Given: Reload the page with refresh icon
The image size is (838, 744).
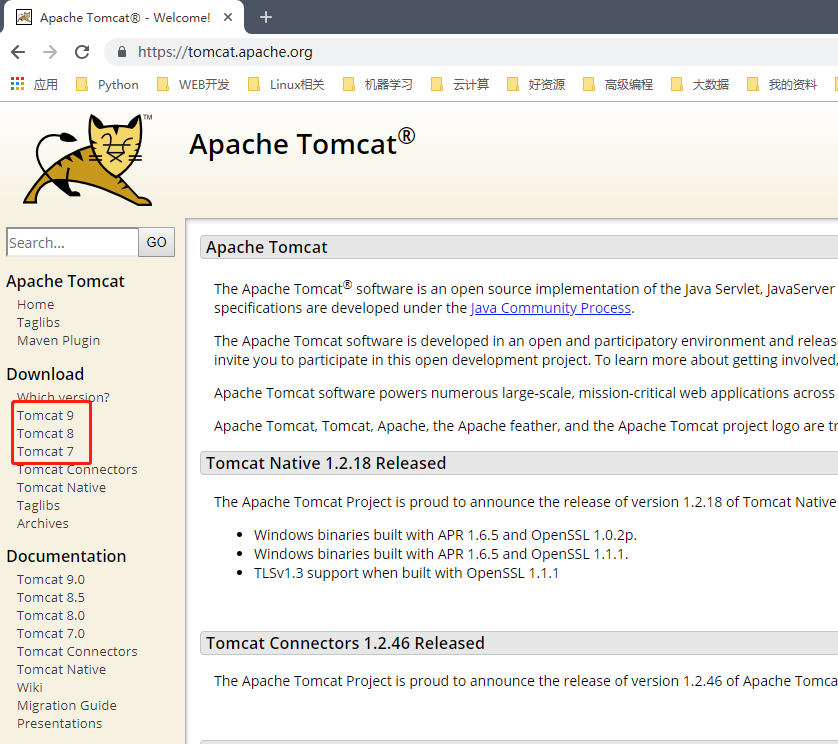Looking at the screenshot, I should [83, 52].
